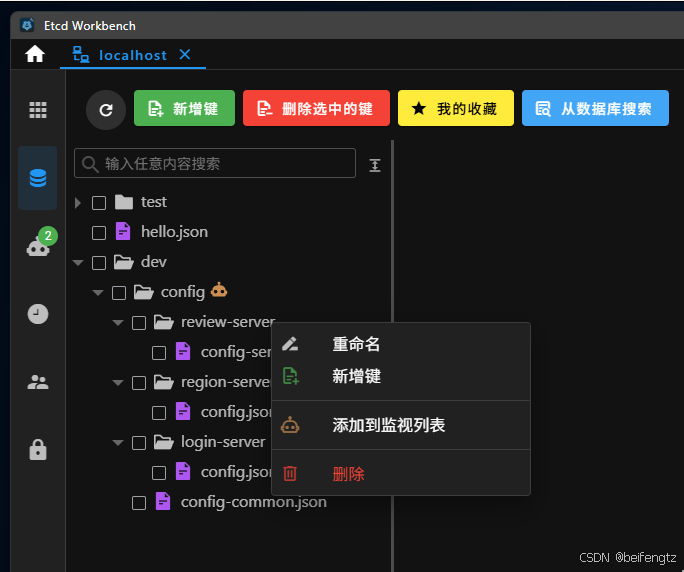Select the review-server folder icon
The height and width of the screenshot is (572, 684).
(x=164, y=322)
